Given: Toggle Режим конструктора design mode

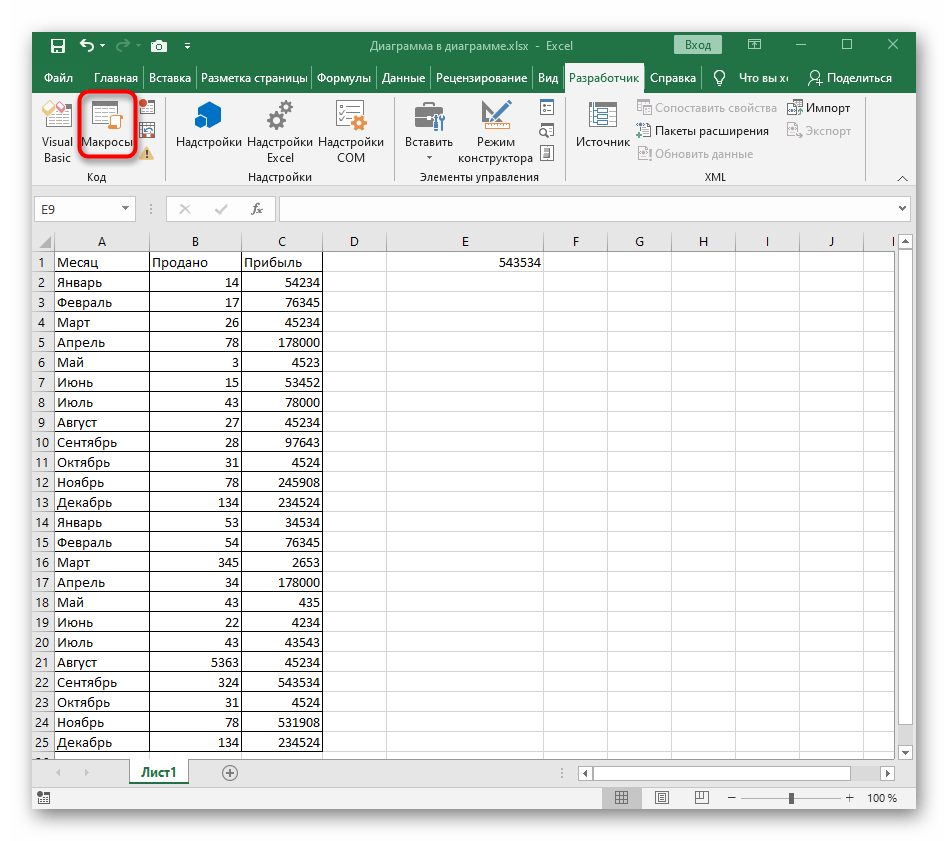Looking at the screenshot, I should click(495, 132).
